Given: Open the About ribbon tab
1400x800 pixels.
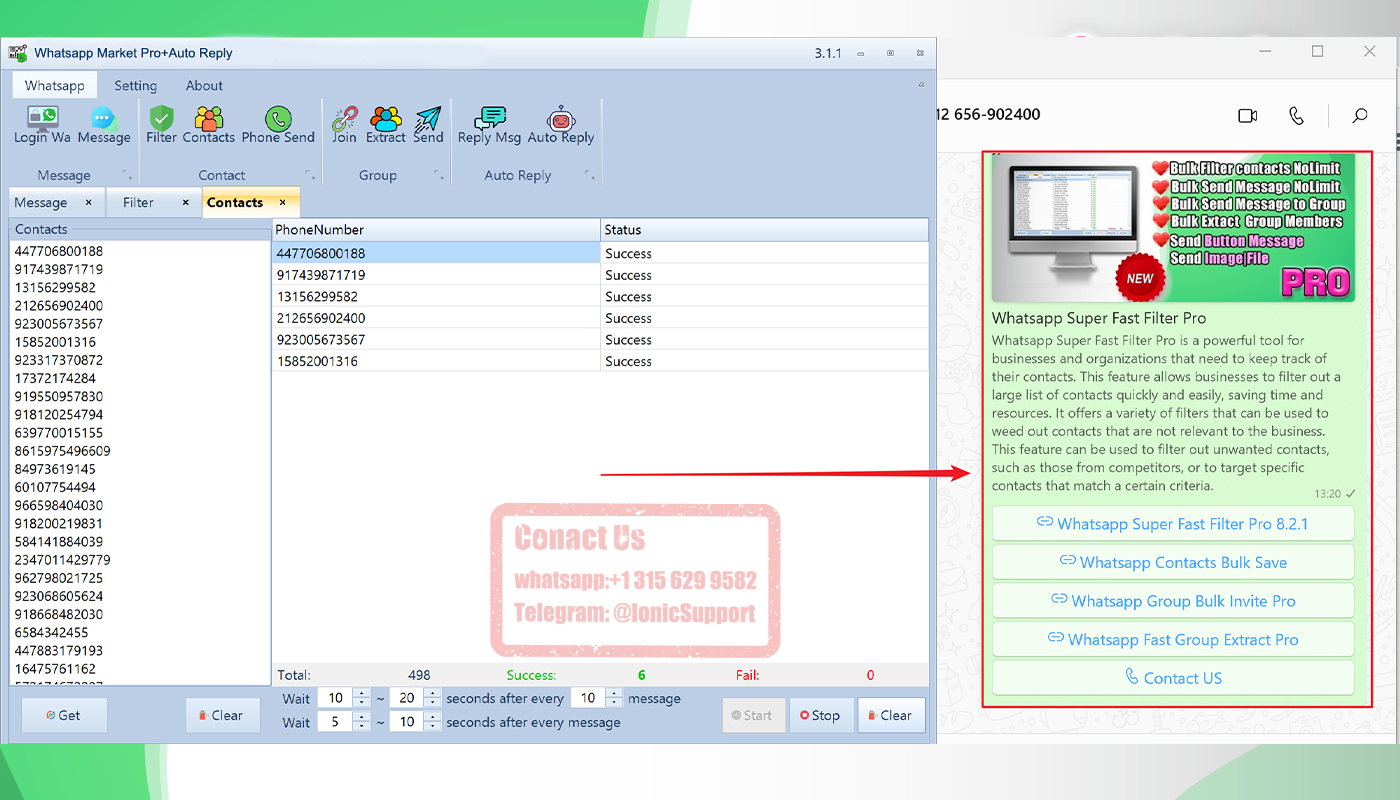Looking at the screenshot, I should point(204,85).
